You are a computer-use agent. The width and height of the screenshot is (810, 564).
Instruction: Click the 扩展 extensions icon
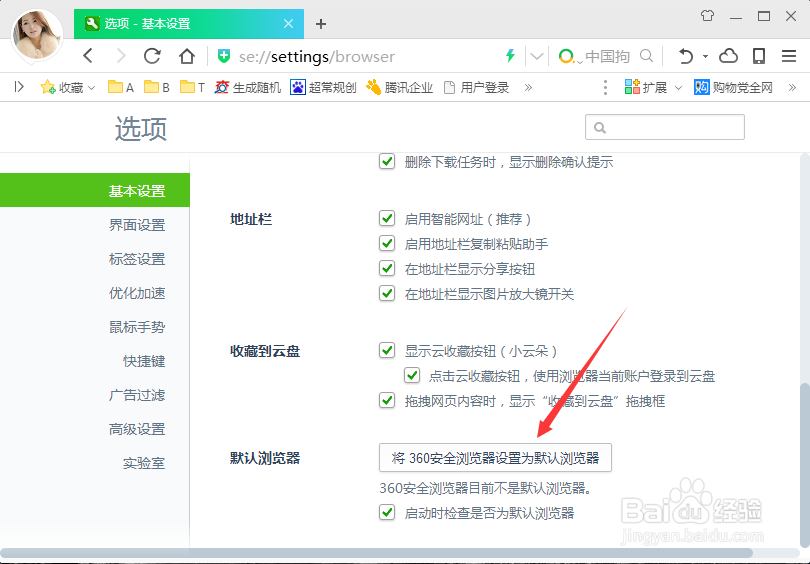[x=632, y=87]
